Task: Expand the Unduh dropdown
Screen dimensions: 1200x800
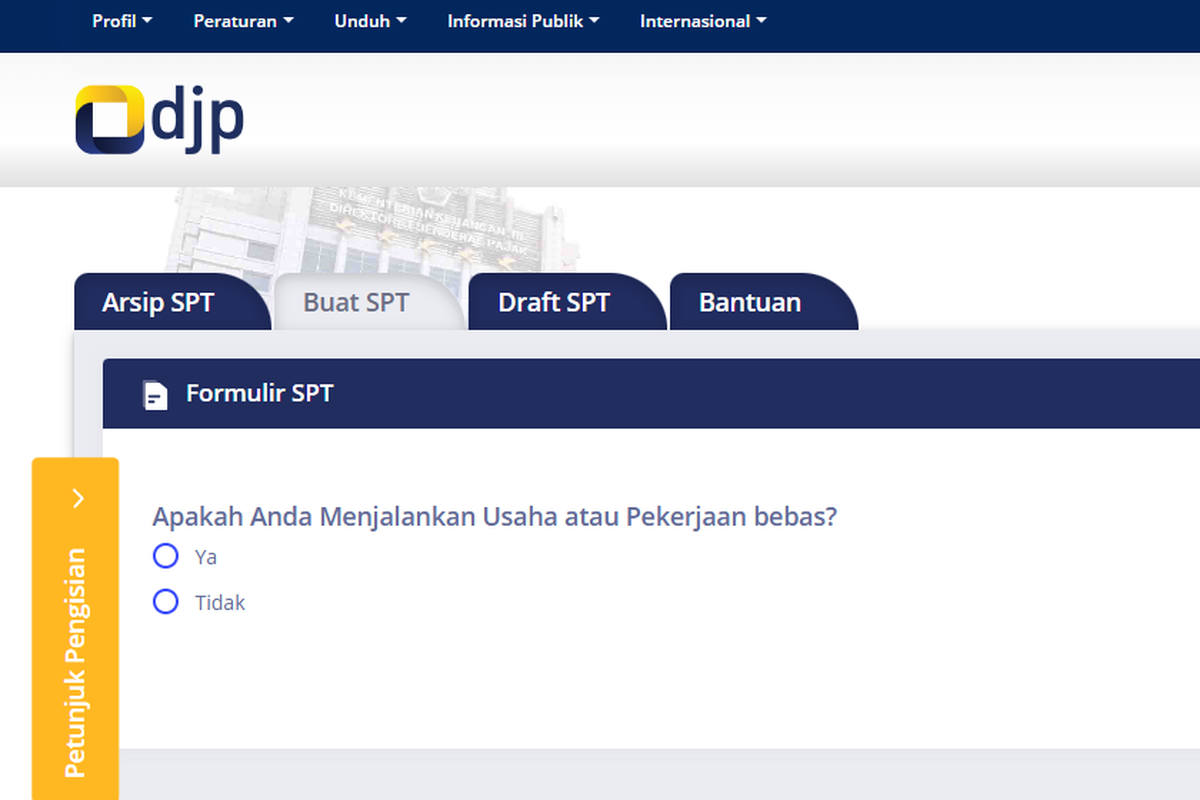Action: point(370,20)
